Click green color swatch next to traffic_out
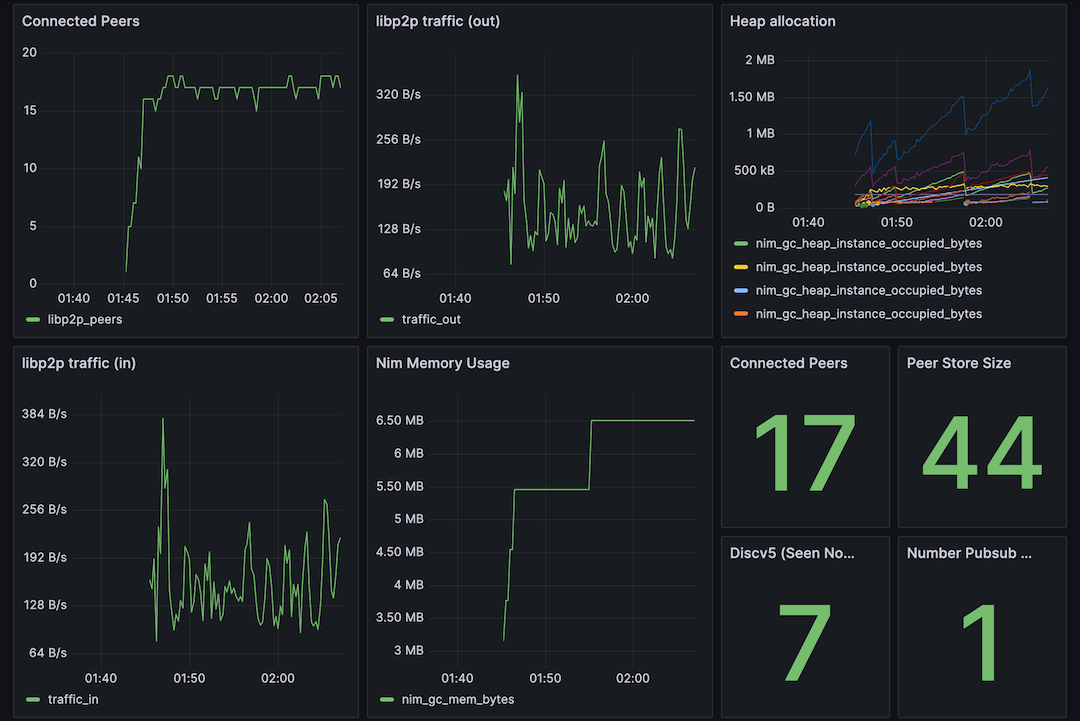 click(x=385, y=319)
